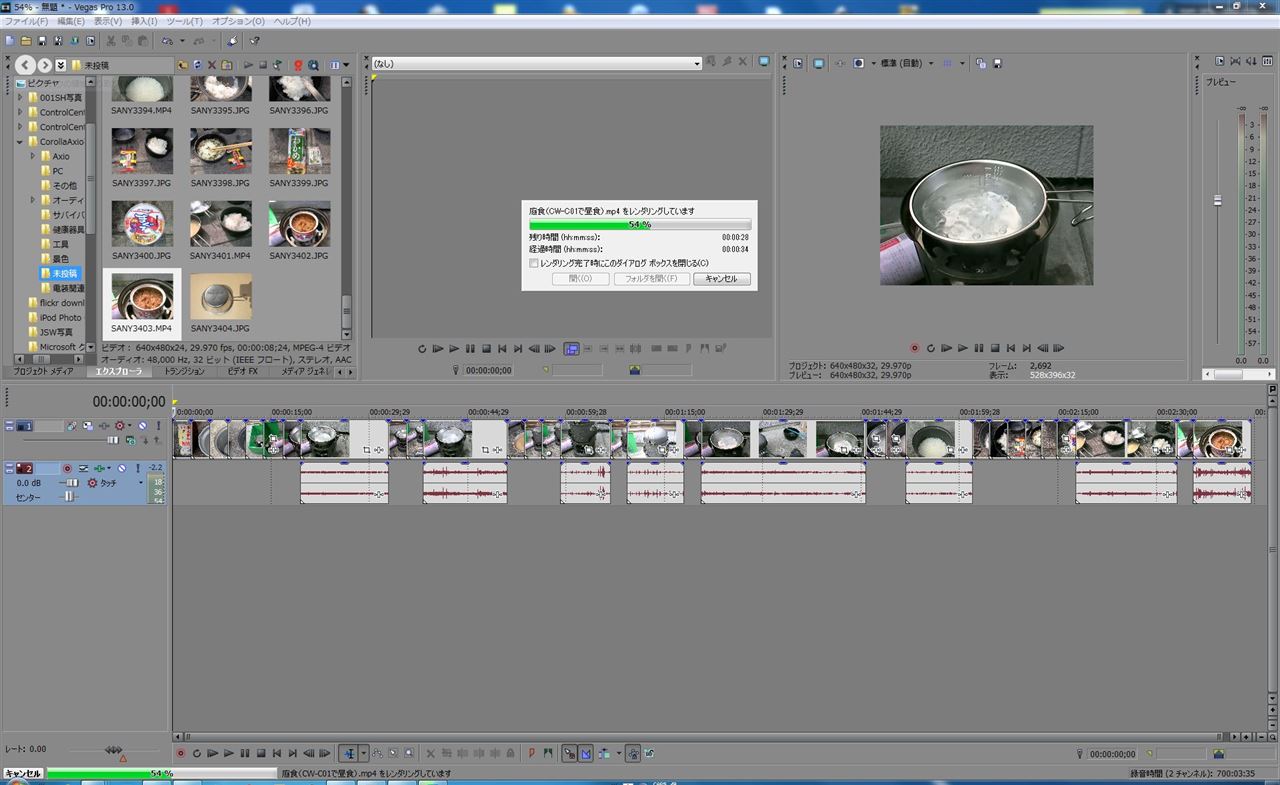Minimize video track 1 height
The height and width of the screenshot is (785, 1280).
tap(9, 423)
